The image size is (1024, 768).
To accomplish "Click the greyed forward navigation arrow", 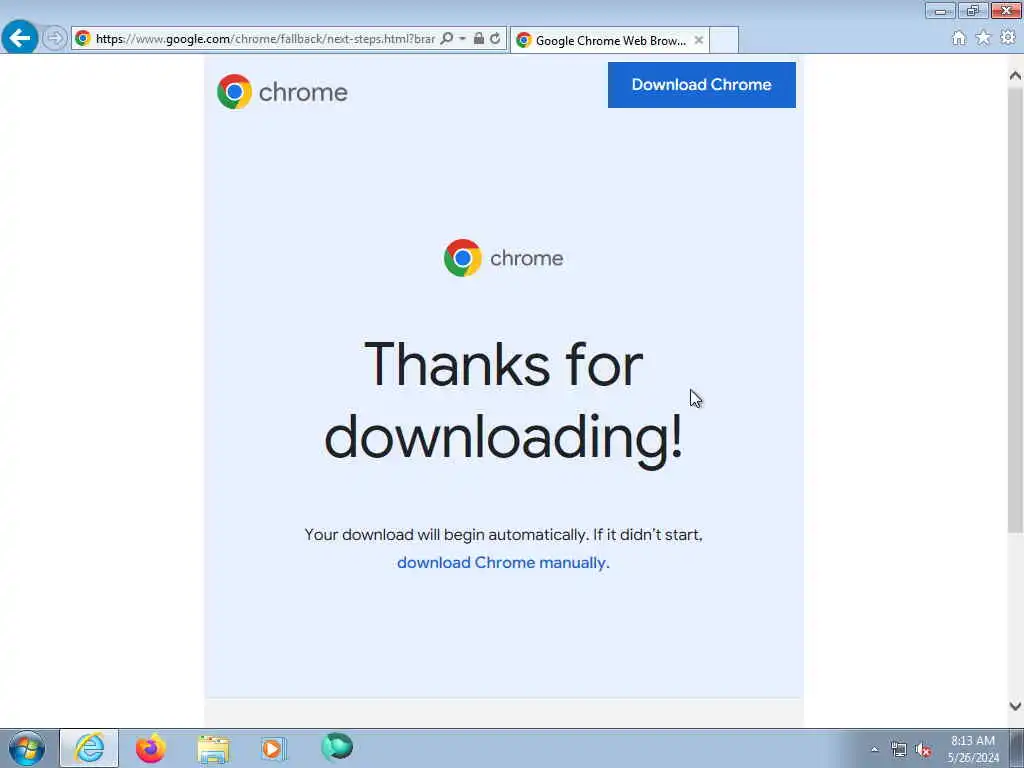I will point(55,38).
